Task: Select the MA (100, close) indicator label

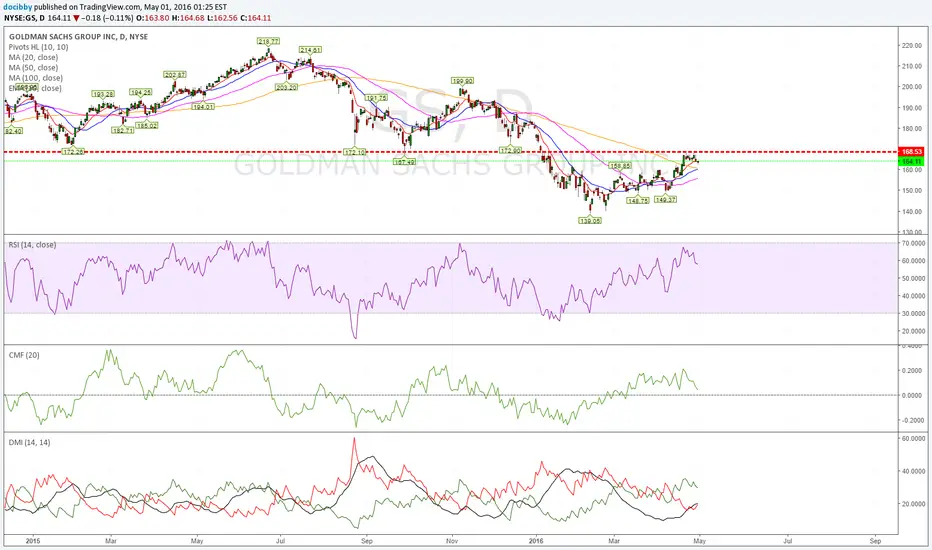Action: pyautogui.click(x=36, y=78)
